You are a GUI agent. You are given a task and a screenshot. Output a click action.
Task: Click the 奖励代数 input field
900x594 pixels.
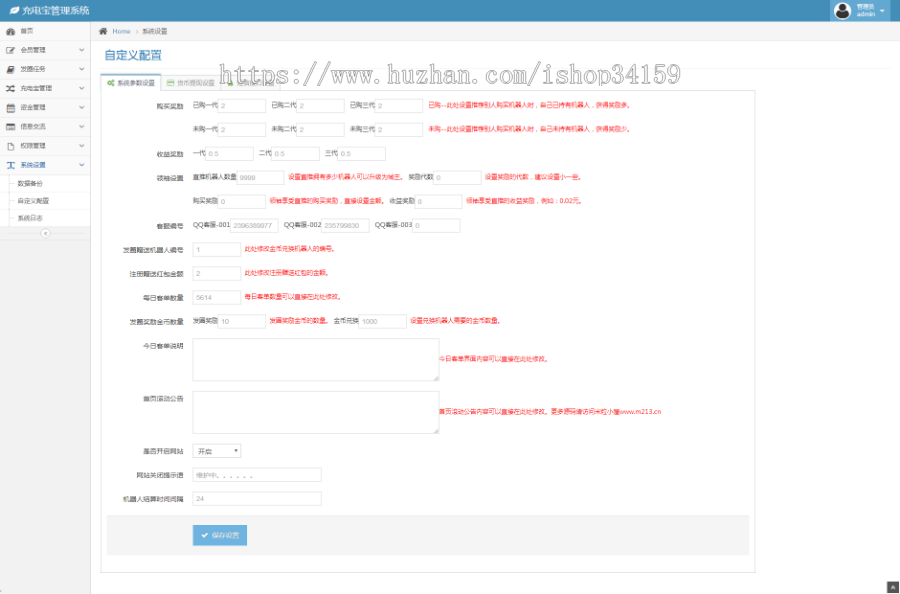457,177
